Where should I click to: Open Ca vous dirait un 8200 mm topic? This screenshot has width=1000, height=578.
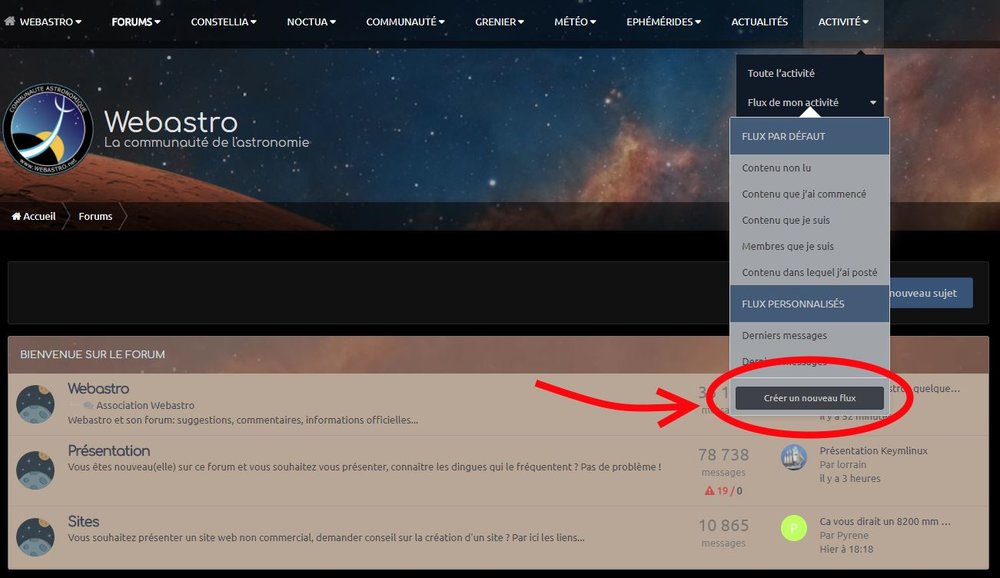[885, 521]
